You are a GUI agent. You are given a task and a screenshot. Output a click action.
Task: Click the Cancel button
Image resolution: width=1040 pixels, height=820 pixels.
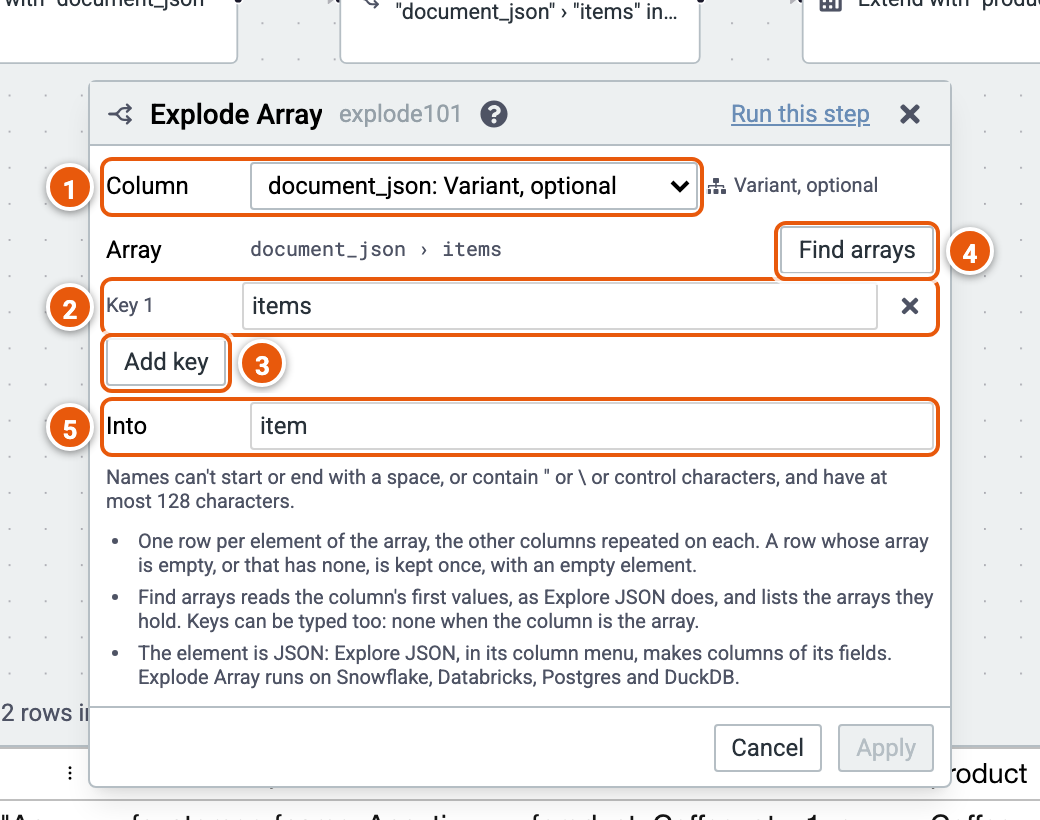767,748
